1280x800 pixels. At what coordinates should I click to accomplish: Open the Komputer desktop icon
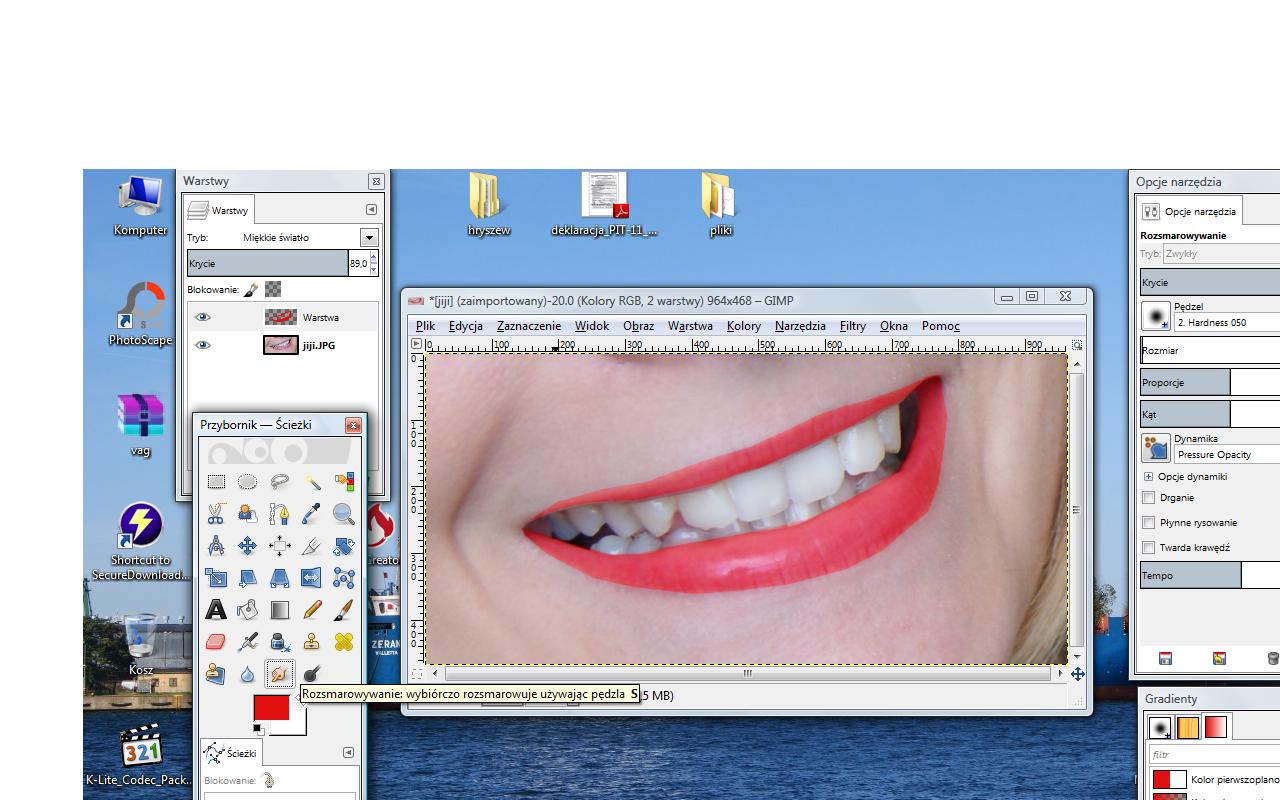pos(141,206)
